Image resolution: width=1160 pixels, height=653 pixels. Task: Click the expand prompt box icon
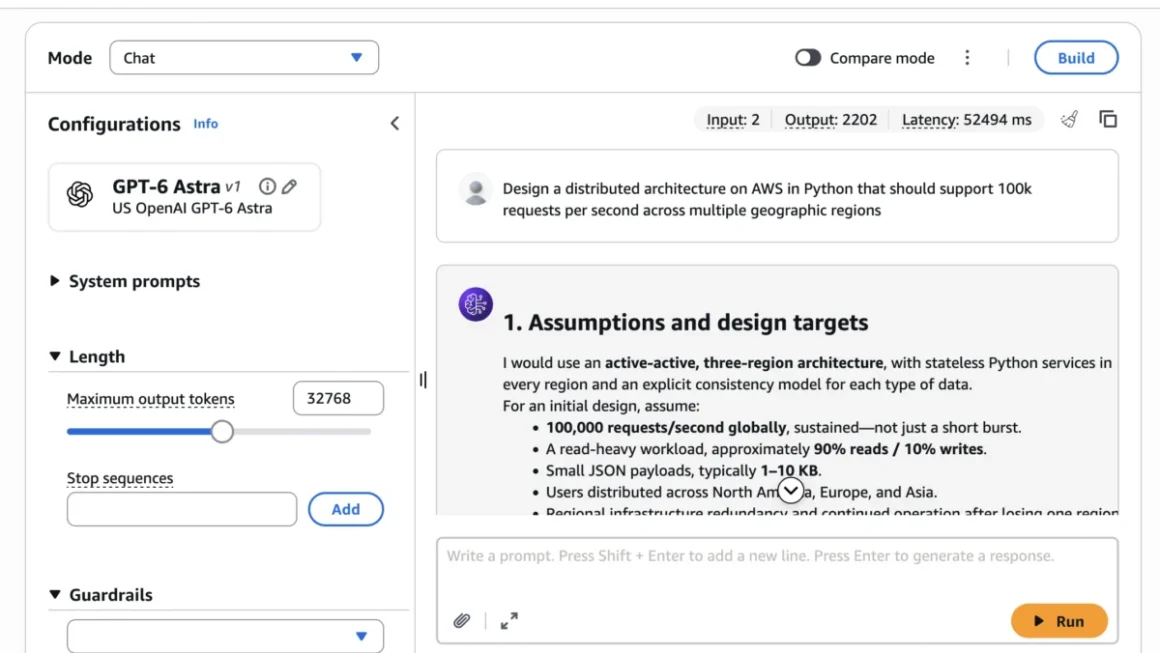point(509,620)
